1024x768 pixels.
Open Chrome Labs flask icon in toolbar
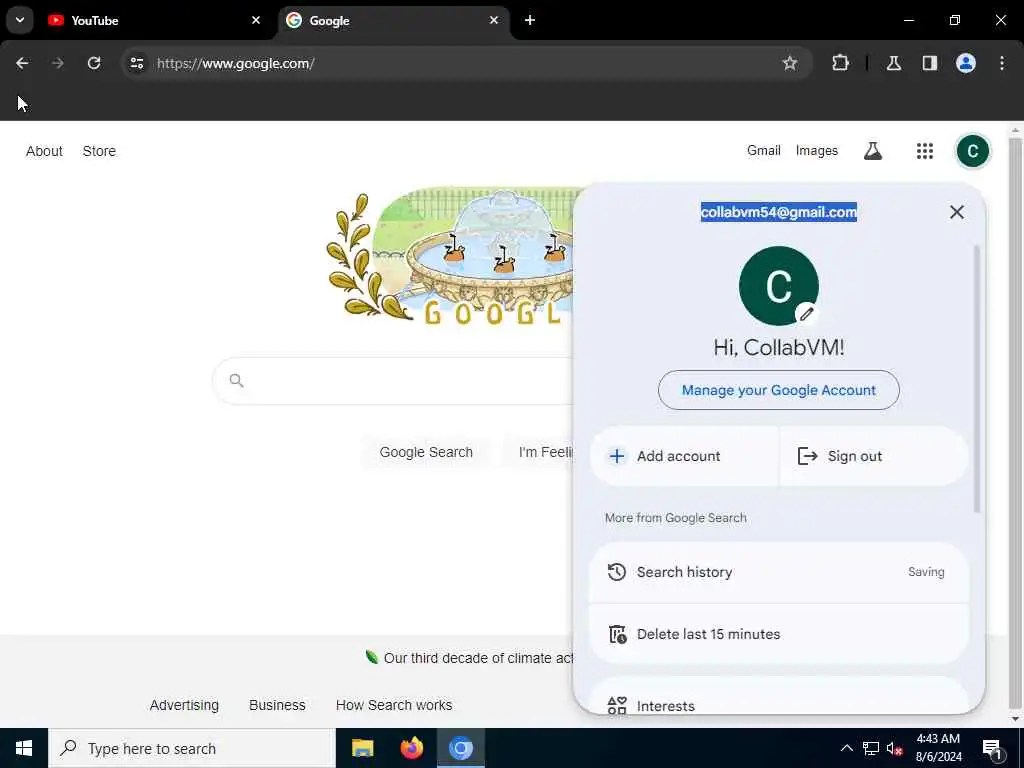pyautogui.click(x=893, y=63)
